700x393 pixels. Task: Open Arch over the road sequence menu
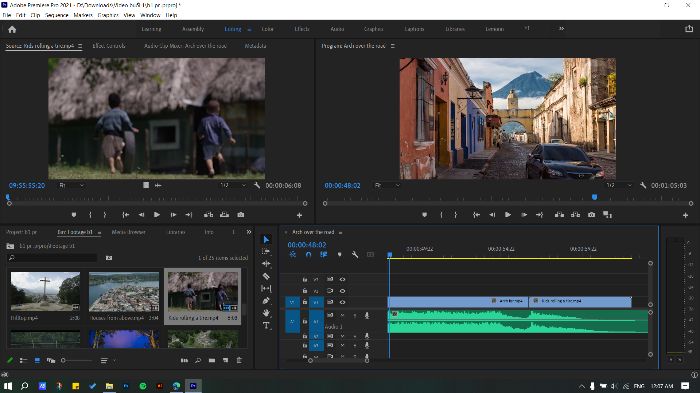[340, 233]
